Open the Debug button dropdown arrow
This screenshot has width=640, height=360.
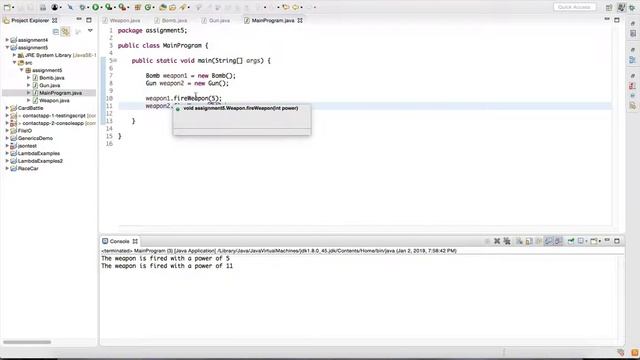point(88,7)
